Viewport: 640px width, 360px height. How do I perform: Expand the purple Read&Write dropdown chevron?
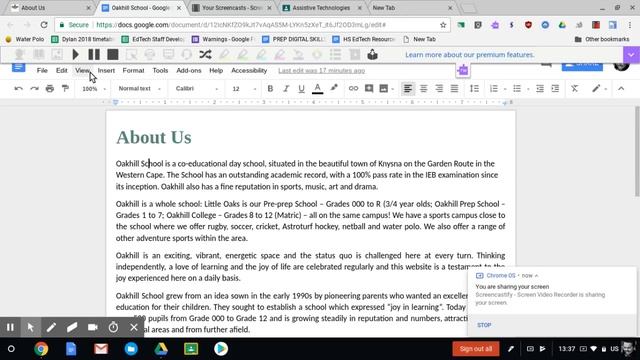(x=631, y=55)
